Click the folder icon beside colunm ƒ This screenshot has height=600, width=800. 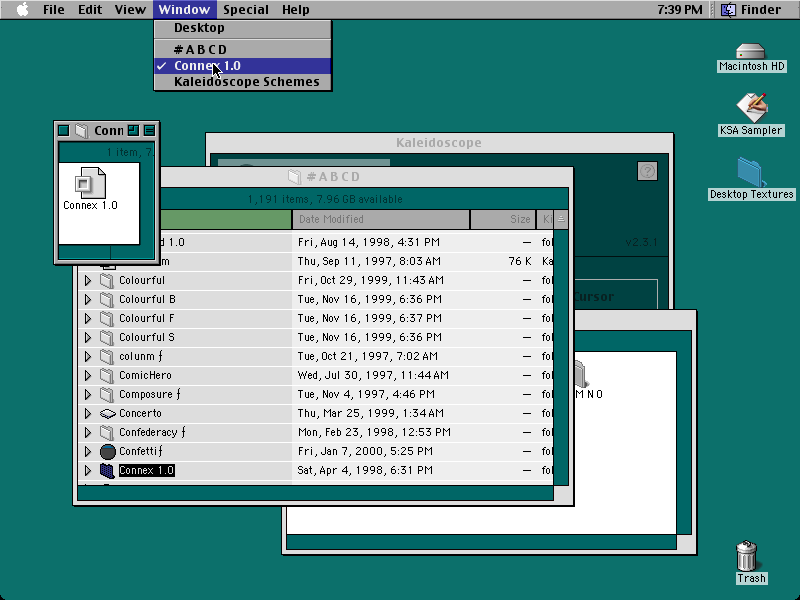coord(107,356)
